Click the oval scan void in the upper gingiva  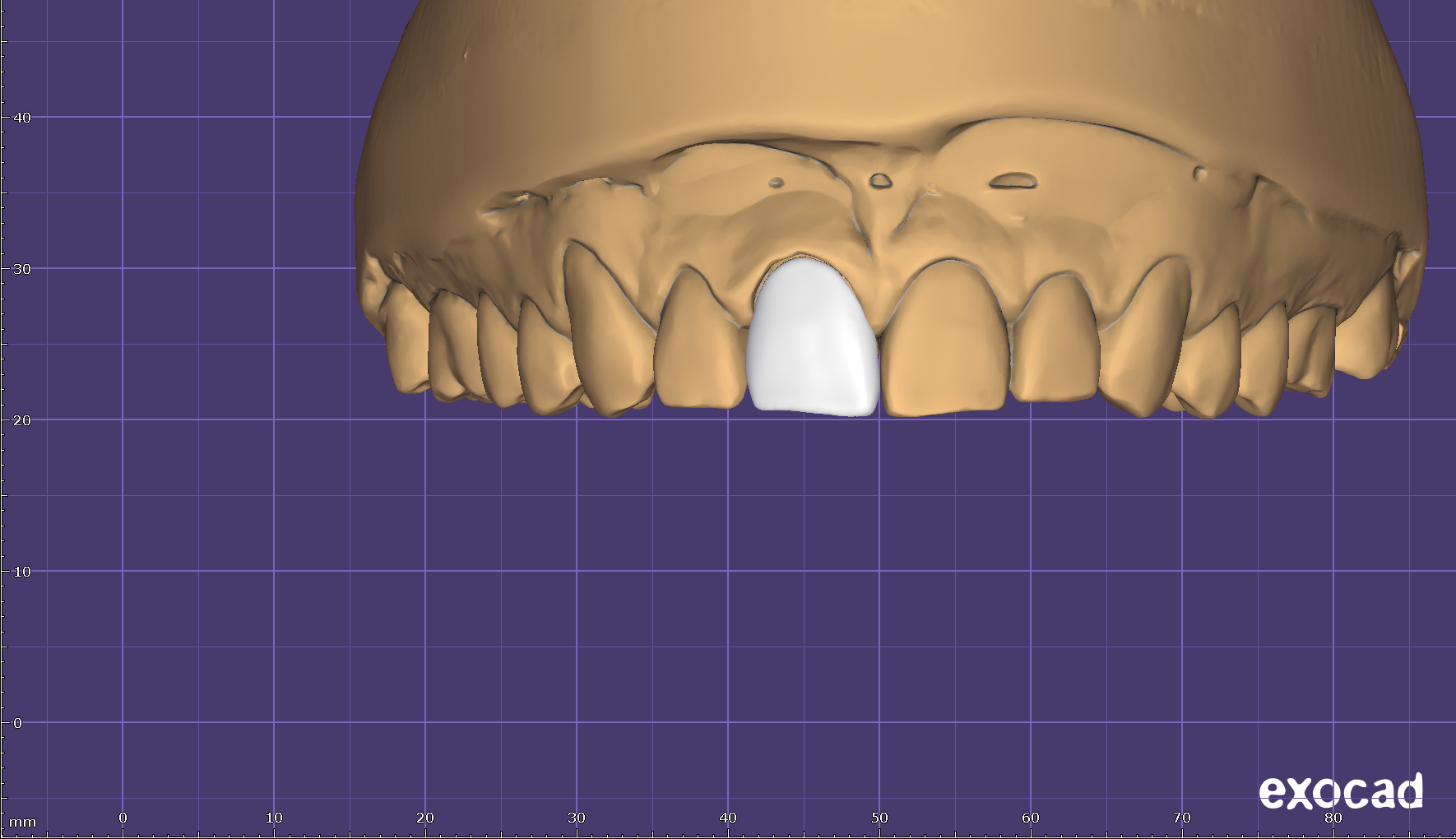[1012, 181]
